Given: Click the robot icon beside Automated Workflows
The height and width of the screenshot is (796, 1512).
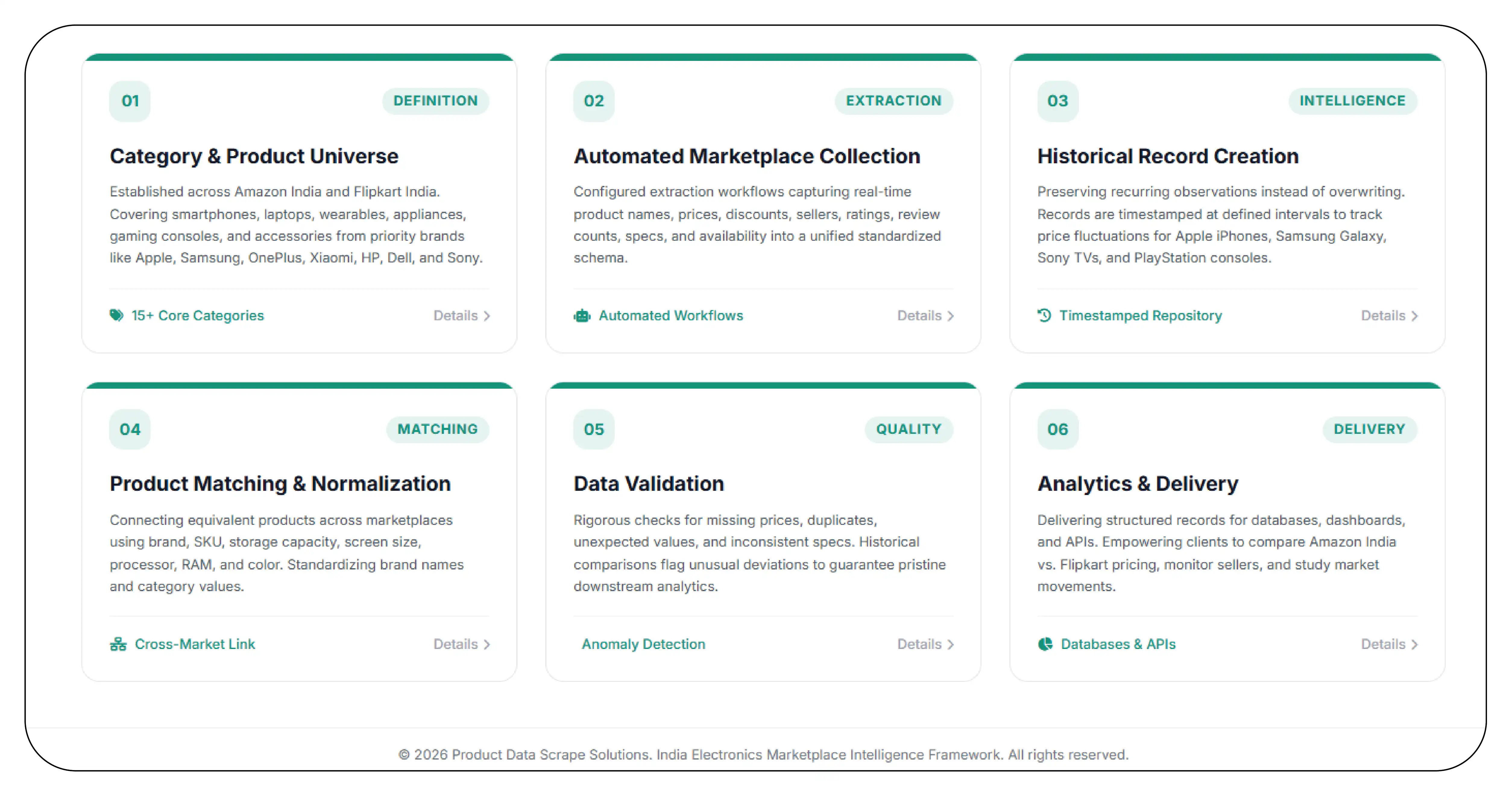Looking at the screenshot, I should [582, 315].
